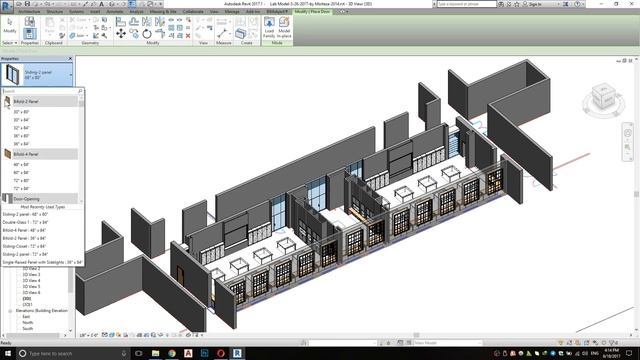Choose recent type Sliding-2 panel : 48" x 80"
This screenshot has width=640, height=360.
tap(25, 214)
